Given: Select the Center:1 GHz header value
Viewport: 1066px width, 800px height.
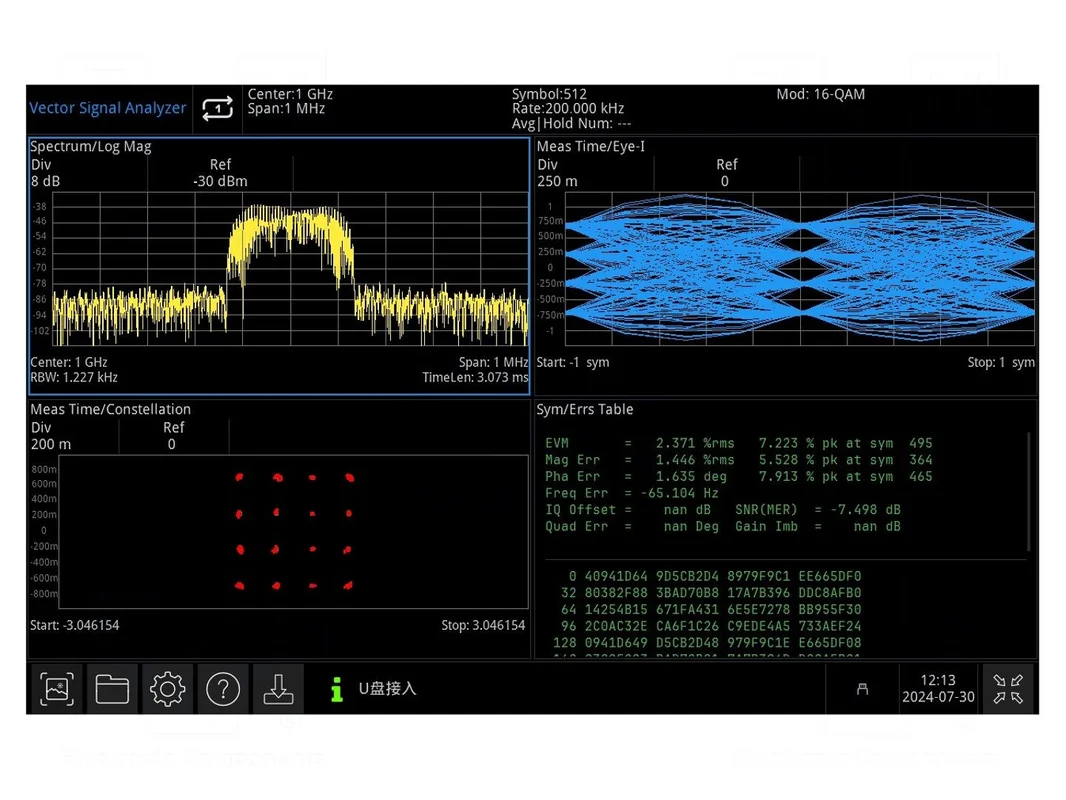Looking at the screenshot, I should [x=290, y=94].
